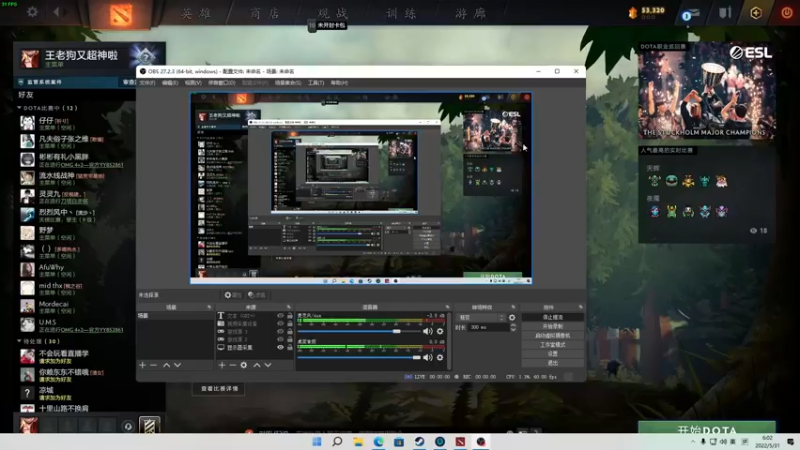Image resolution: width=800 pixels, height=450 pixels.
Task: Click the Dota Plus hexagon icon
Action: [756, 13]
